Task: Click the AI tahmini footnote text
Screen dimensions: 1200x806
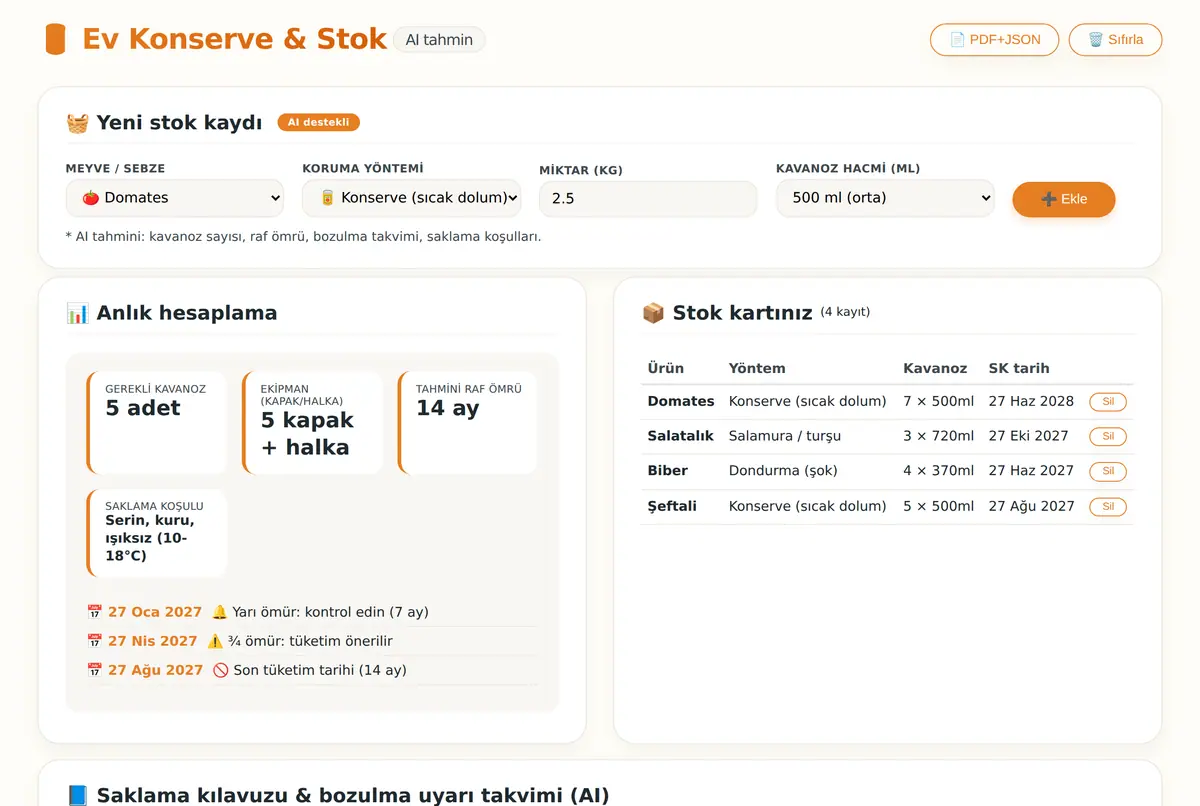Action: 303,237
